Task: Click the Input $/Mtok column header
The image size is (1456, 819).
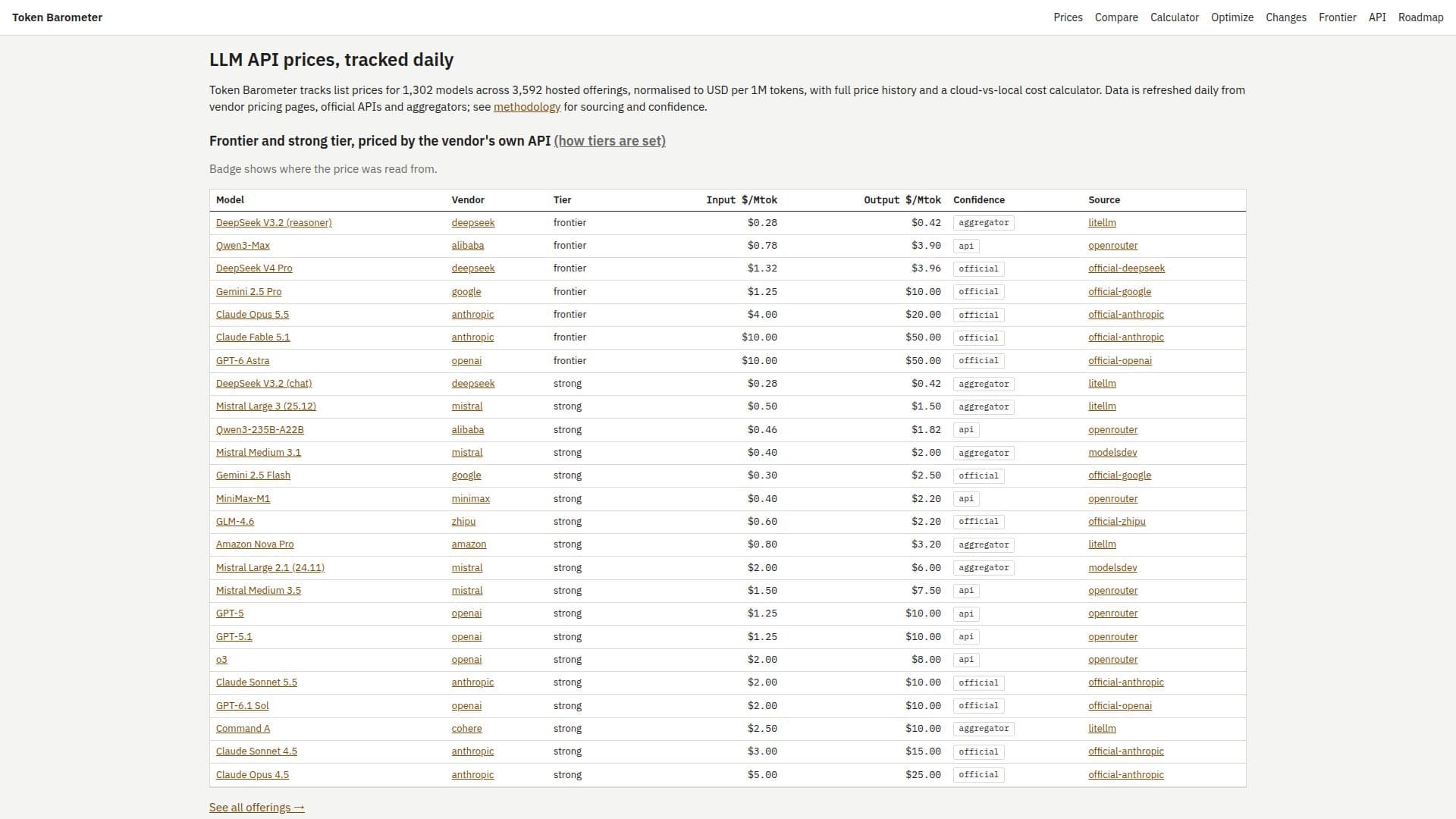Action: pyautogui.click(x=742, y=200)
